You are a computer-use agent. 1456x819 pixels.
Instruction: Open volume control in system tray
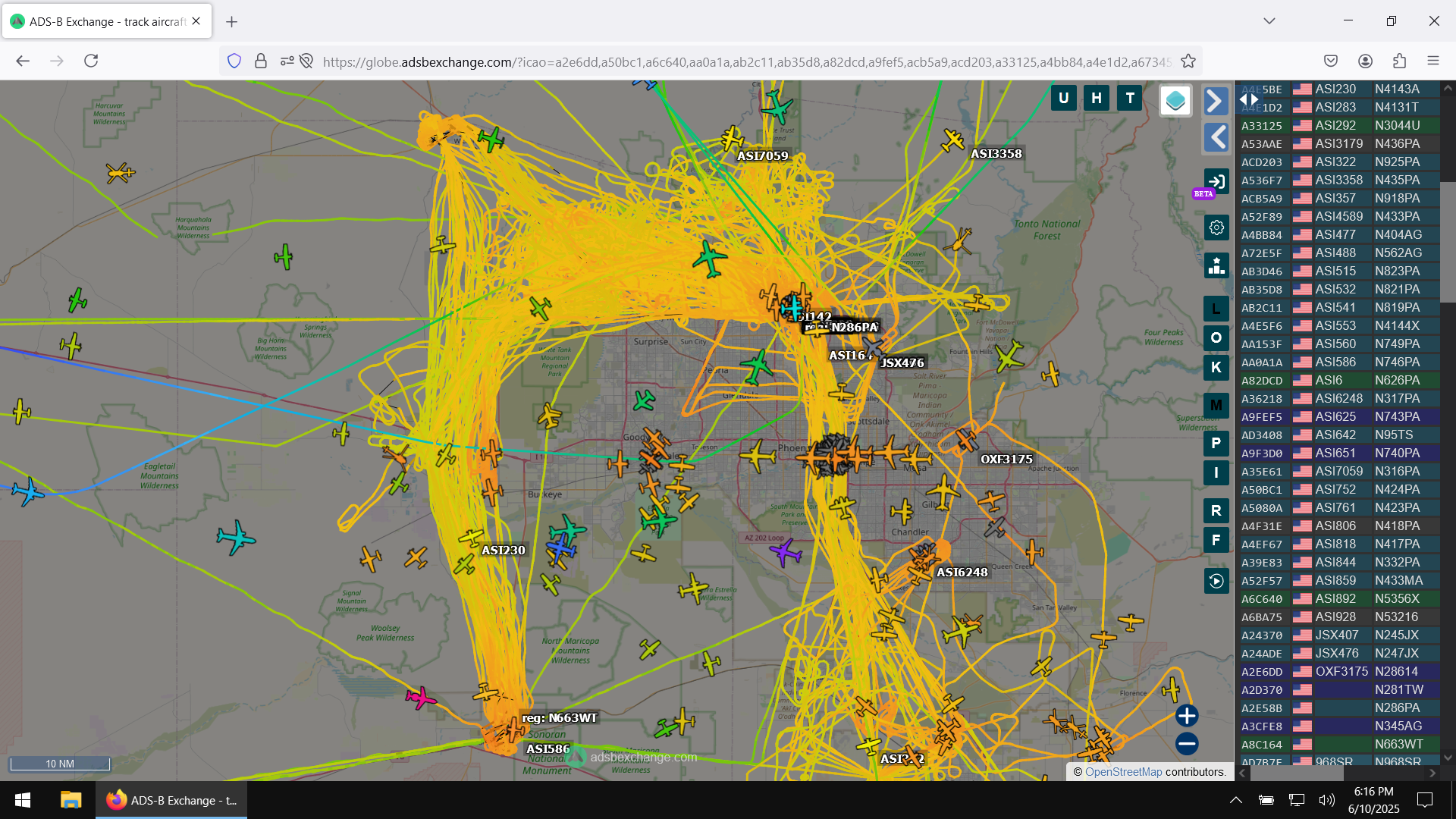[1326, 800]
